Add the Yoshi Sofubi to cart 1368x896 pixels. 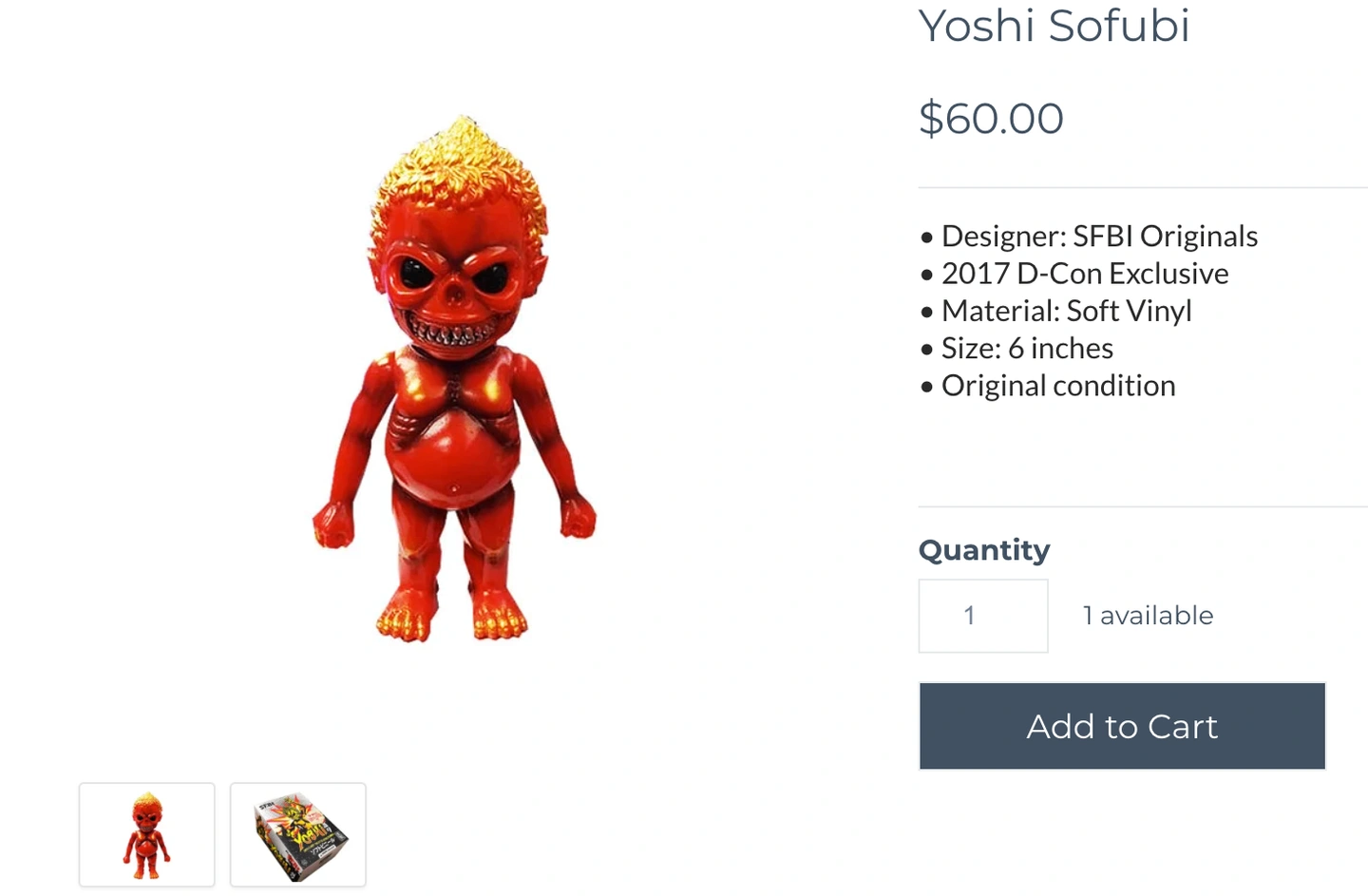(1122, 726)
